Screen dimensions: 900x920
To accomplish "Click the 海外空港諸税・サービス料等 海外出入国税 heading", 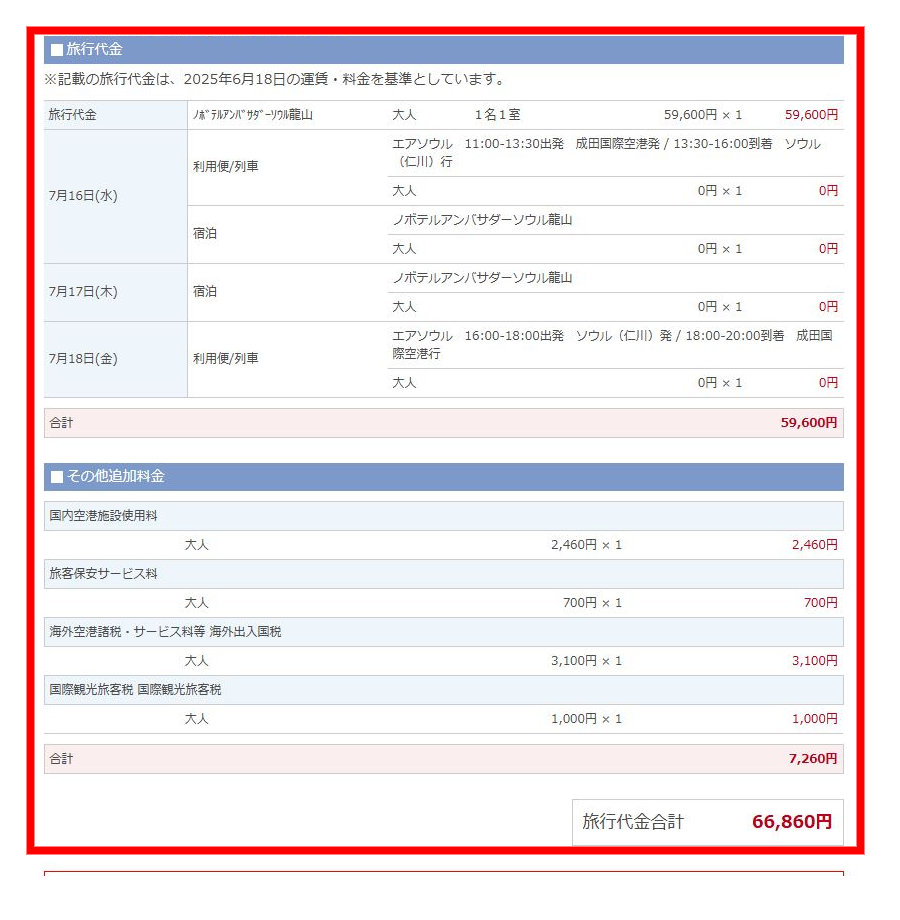I will pos(444,632).
